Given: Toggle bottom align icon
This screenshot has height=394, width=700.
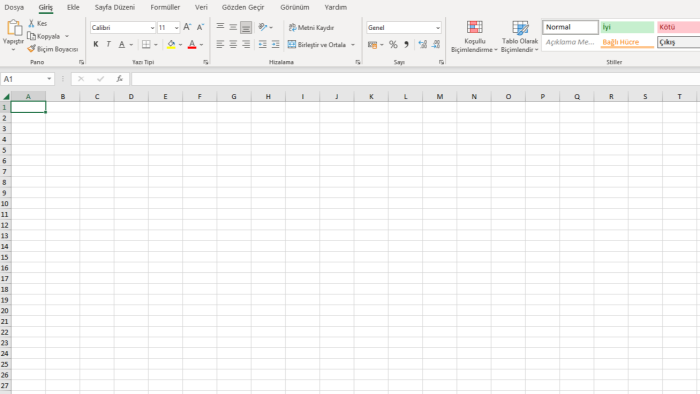Looking at the screenshot, I should pos(246,27).
